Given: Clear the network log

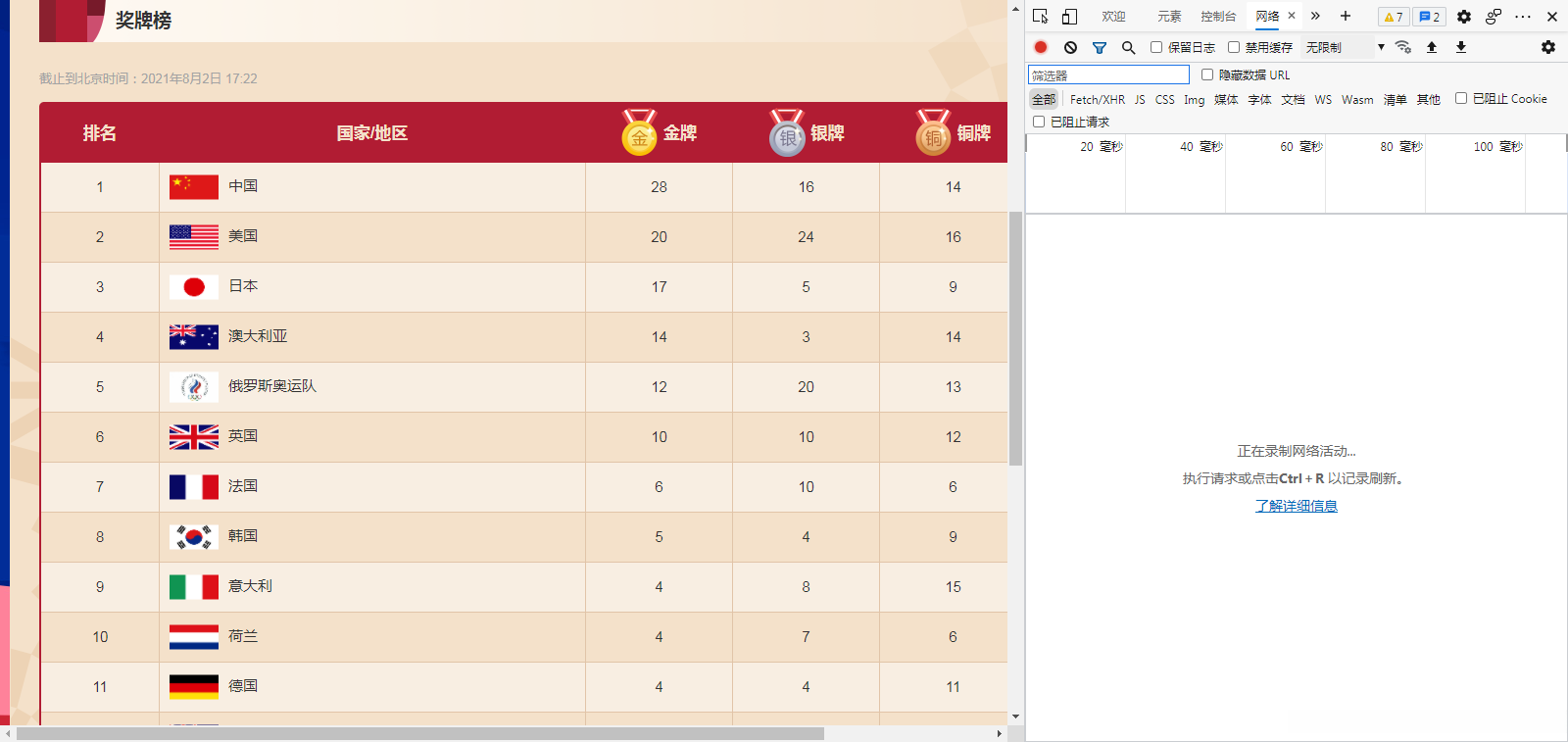Looking at the screenshot, I should pos(1070,47).
